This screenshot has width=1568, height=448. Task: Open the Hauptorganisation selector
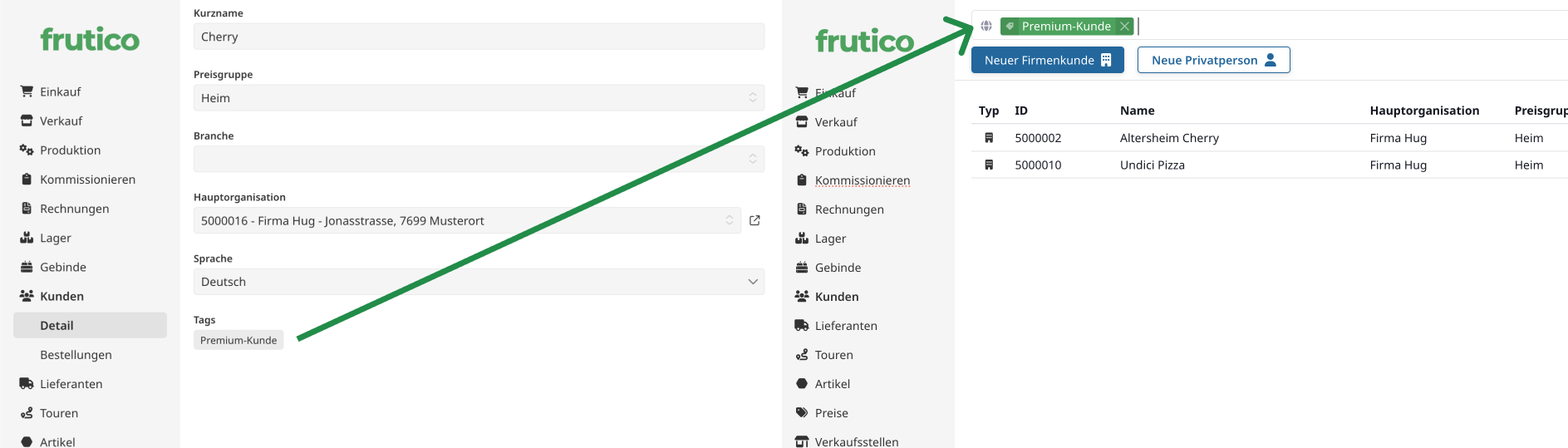tap(466, 220)
